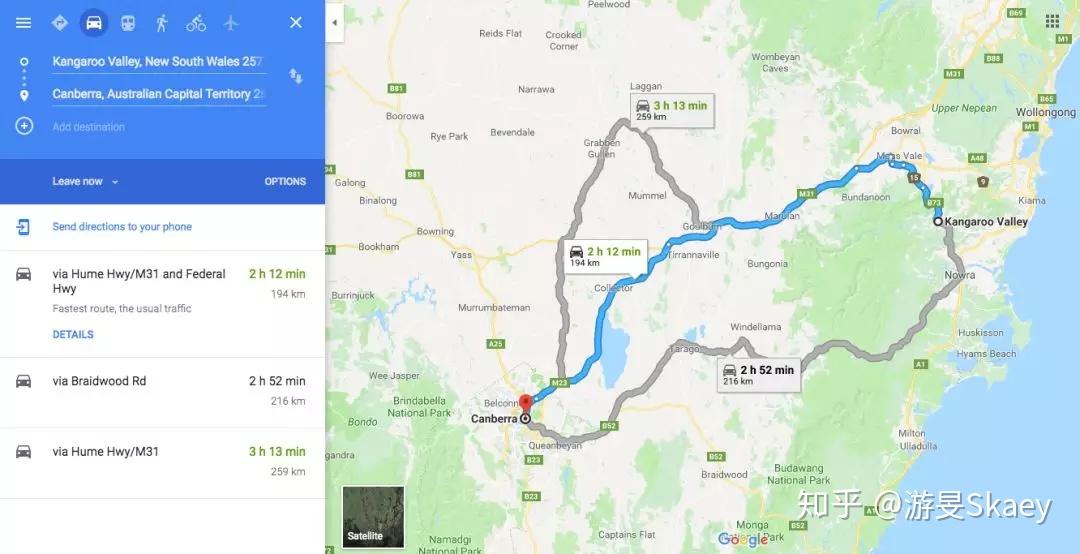Switch to transit travel mode
The width and height of the screenshot is (1080, 554).
click(x=128, y=23)
